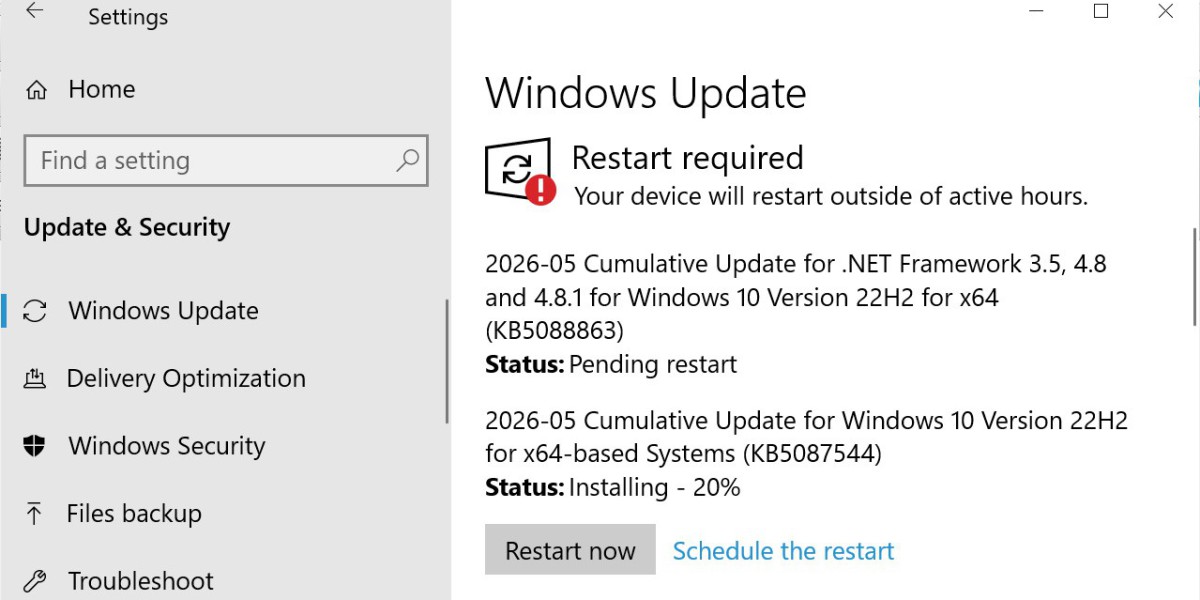This screenshot has height=600, width=1200.
Task: Focus the Find a setting box
Action: tap(226, 161)
